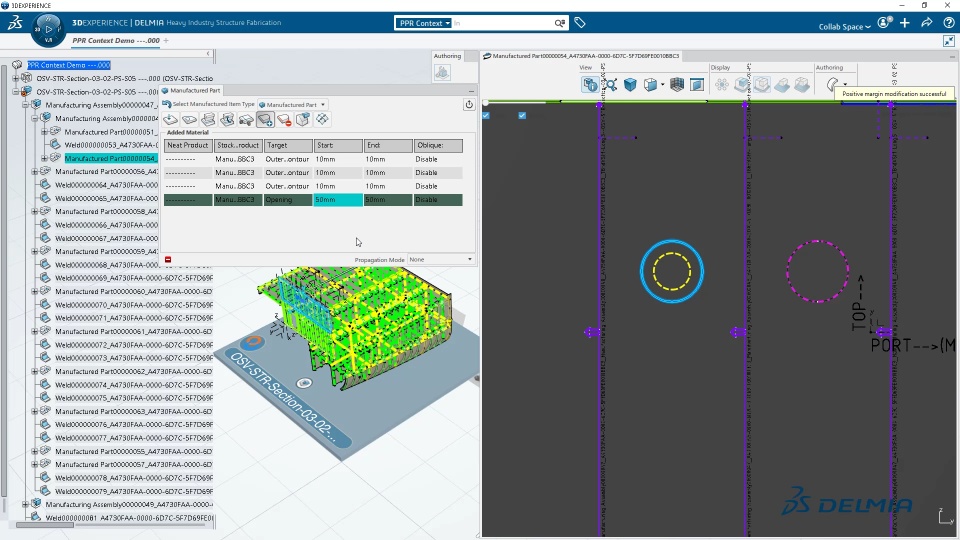Click the search input field in top bar
Image resolution: width=960 pixels, height=540 pixels.
click(502, 23)
